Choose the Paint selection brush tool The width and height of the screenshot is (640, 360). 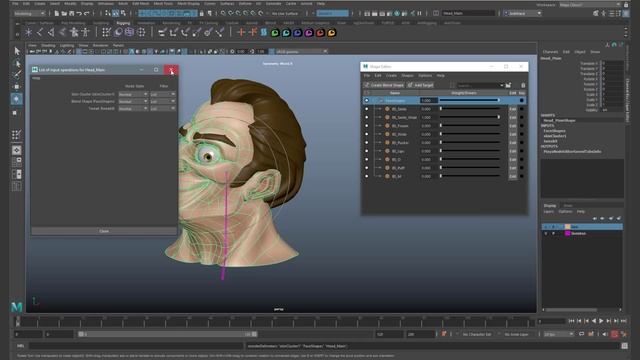pyautogui.click(x=17, y=75)
